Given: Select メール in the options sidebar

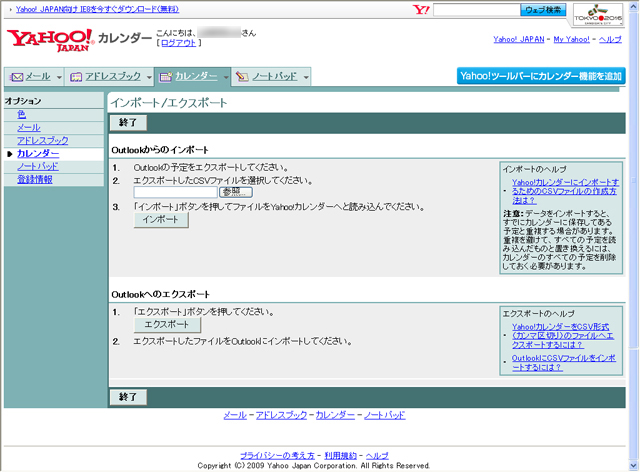Looking at the screenshot, I should (29, 128).
